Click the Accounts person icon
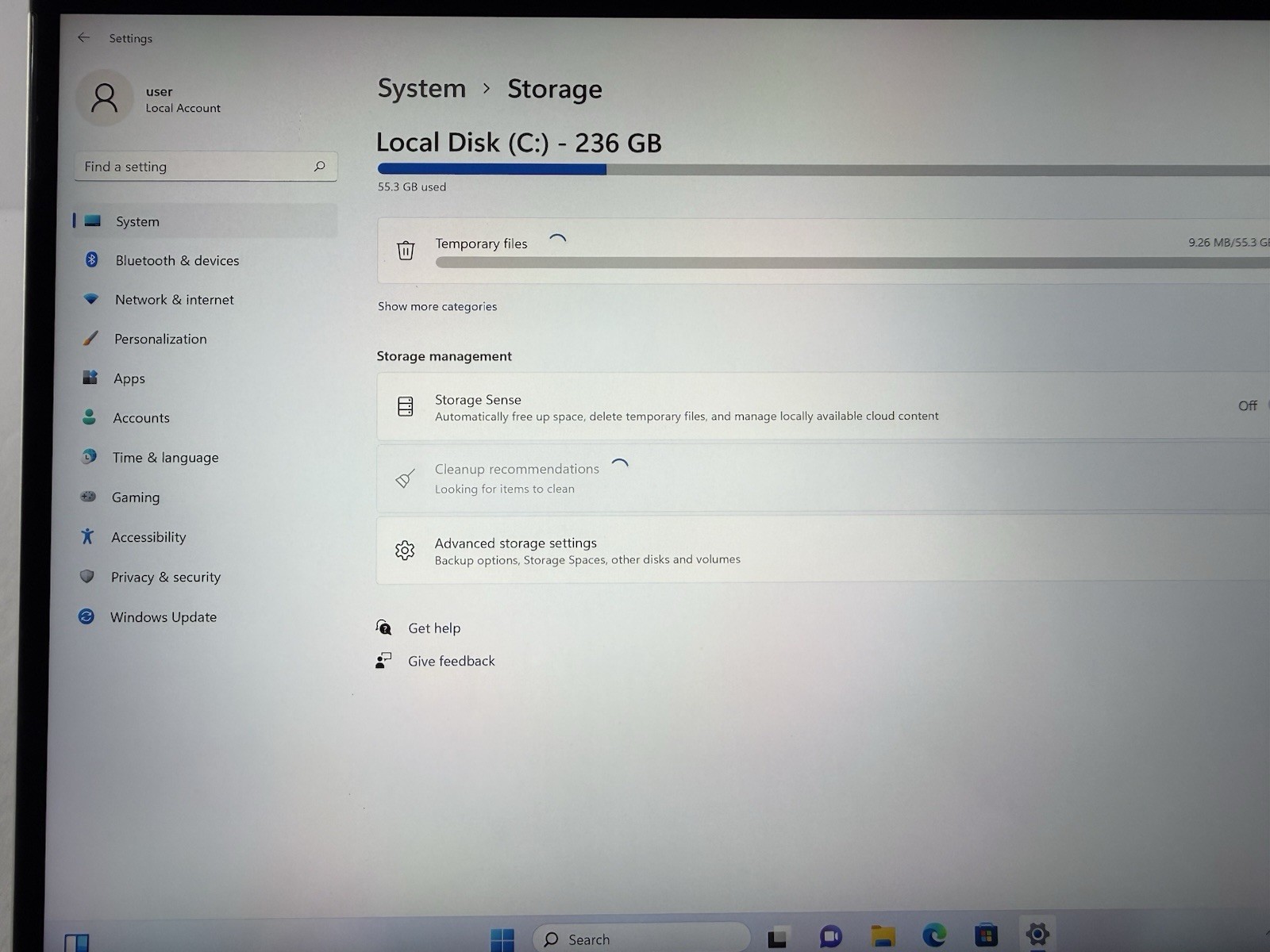1270x952 pixels. coord(89,416)
